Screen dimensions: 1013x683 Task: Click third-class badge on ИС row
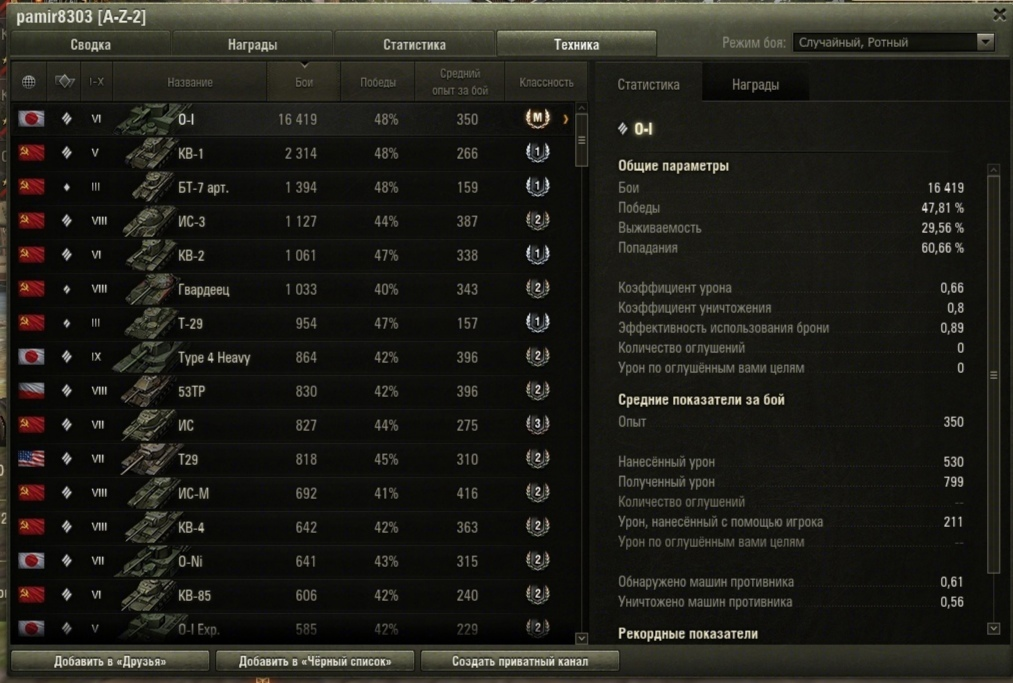click(537, 425)
